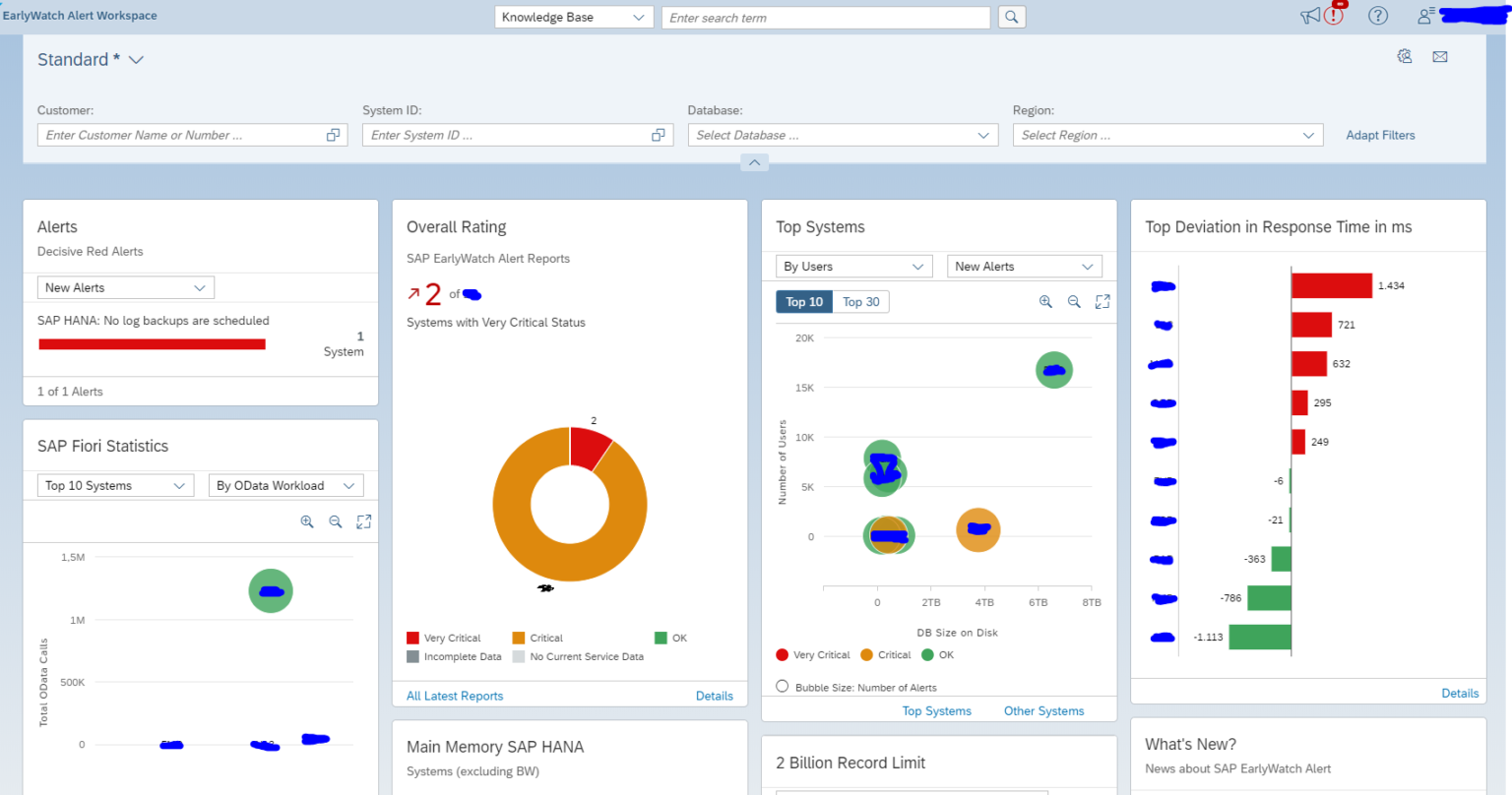The image size is (1512, 795).
Task: Expand SAP Fiori Statistics chart to fullscreen
Action: (364, 521)
